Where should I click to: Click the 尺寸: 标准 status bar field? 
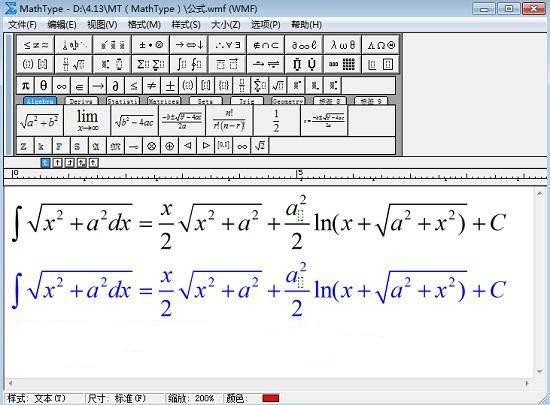click(125, 399)
